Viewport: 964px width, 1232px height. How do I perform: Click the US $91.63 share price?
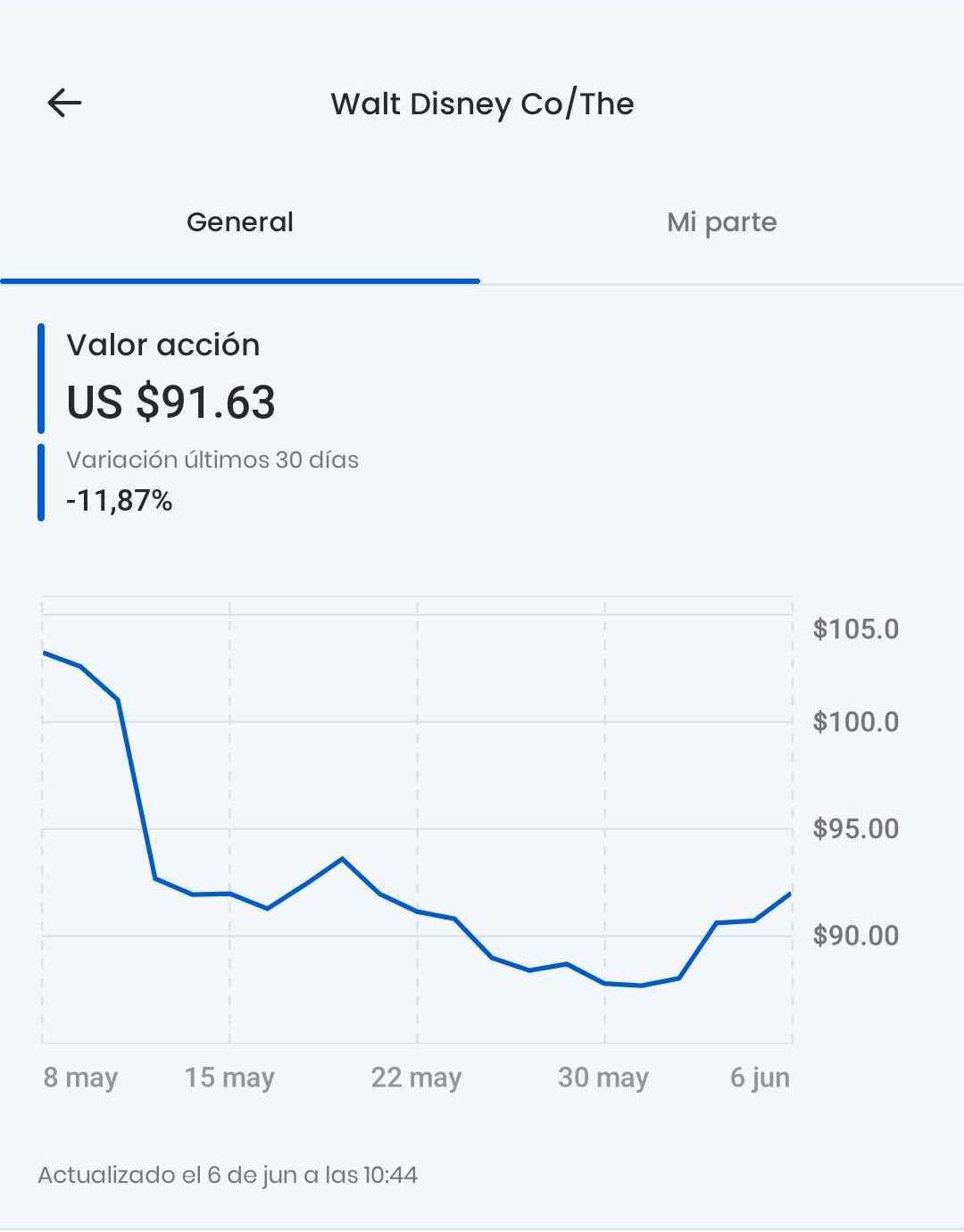171,402
